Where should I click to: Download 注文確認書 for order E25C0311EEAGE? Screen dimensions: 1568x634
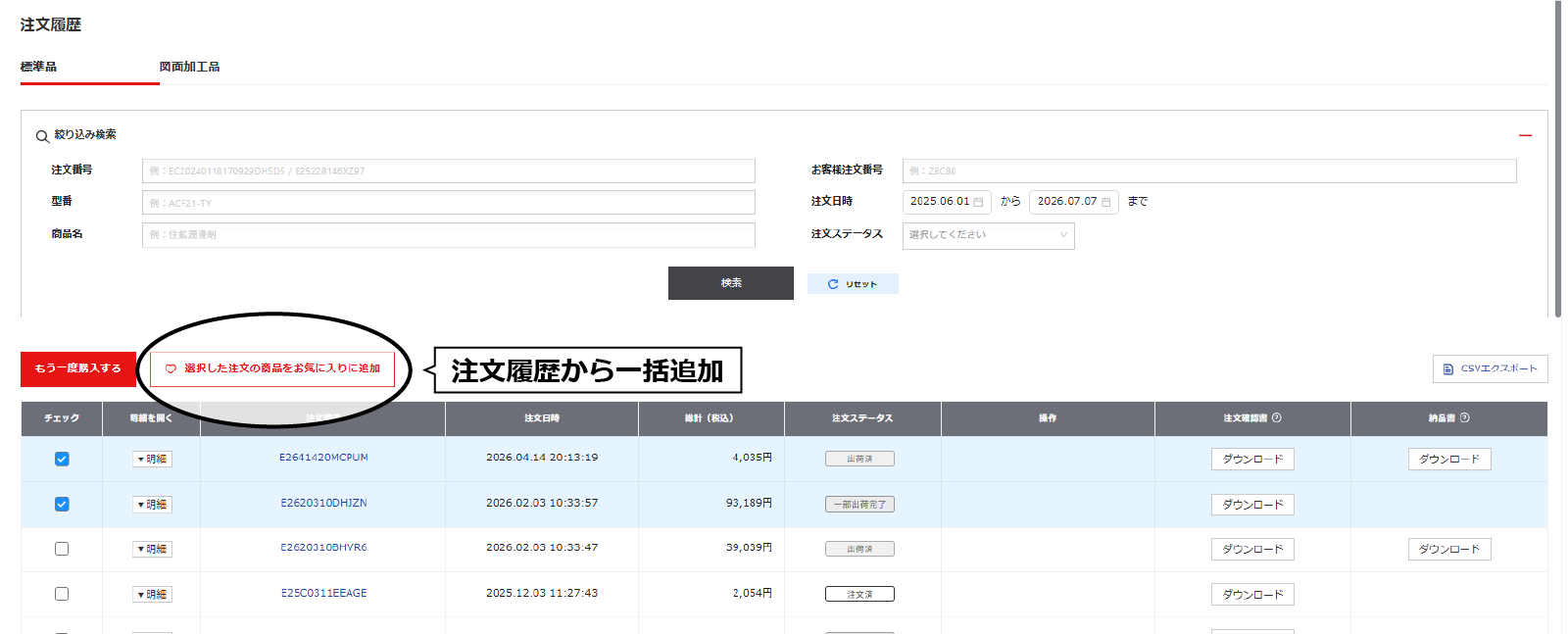pos(1252,594)
